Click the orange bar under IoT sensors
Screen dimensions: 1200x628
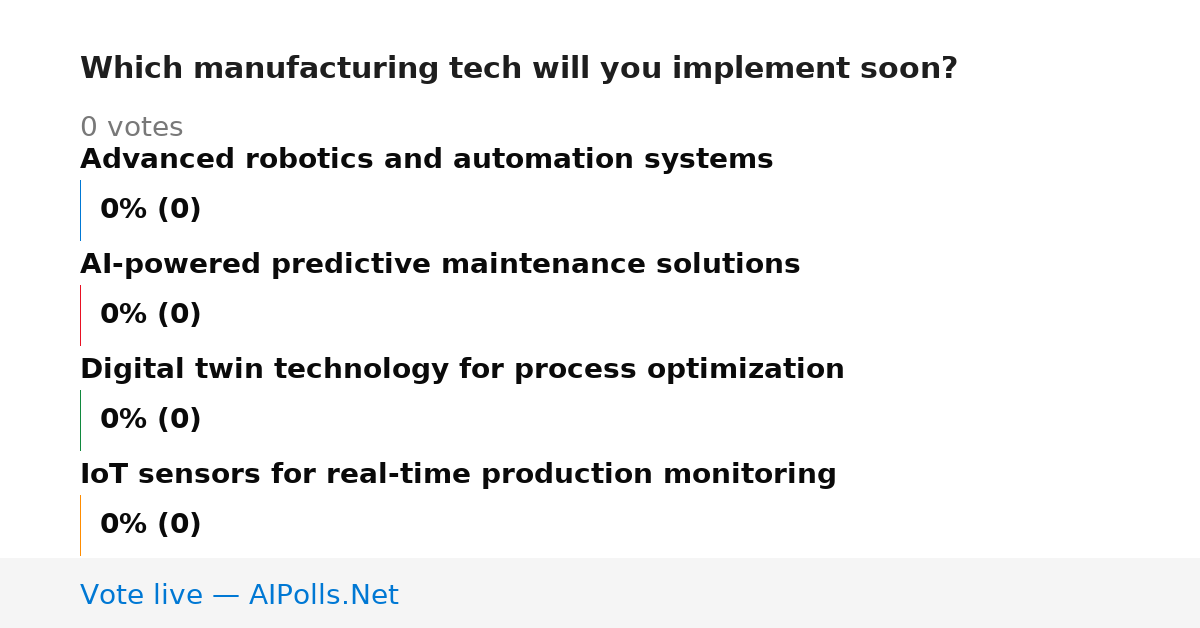pyautogui.click(x=81, y=525)
